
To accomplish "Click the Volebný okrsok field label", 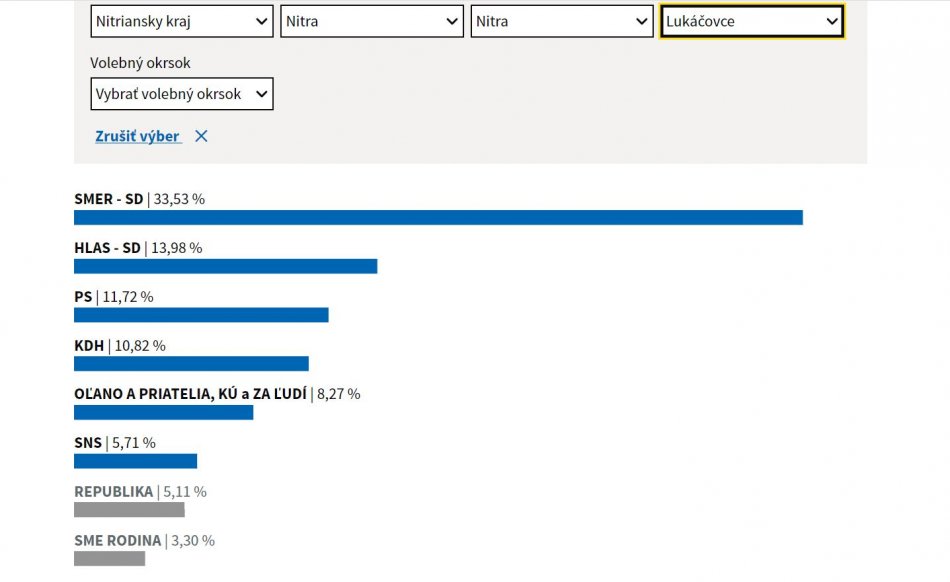I will [x=140, y=63].
